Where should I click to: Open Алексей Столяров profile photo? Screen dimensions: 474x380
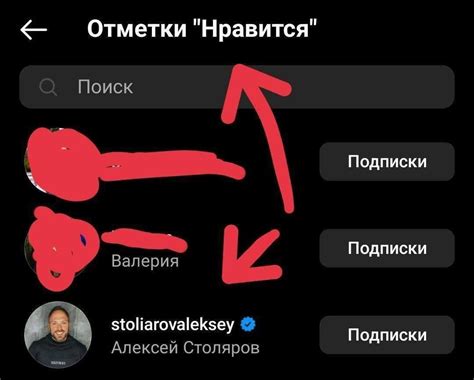[x=58, y=335]
